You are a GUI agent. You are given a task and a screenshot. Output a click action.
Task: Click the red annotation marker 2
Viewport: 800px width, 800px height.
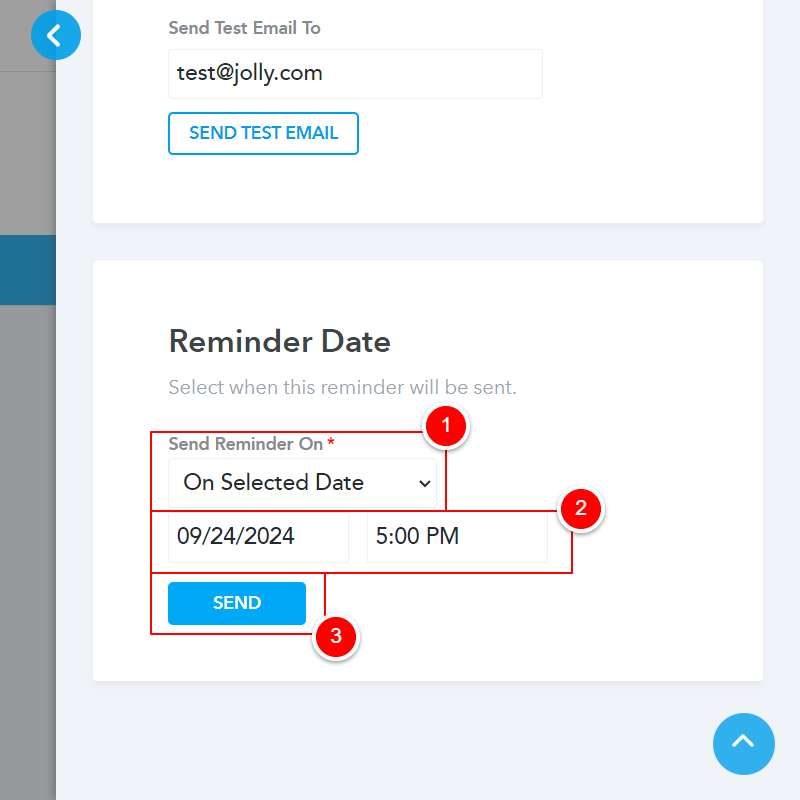[x=581, y=509]
